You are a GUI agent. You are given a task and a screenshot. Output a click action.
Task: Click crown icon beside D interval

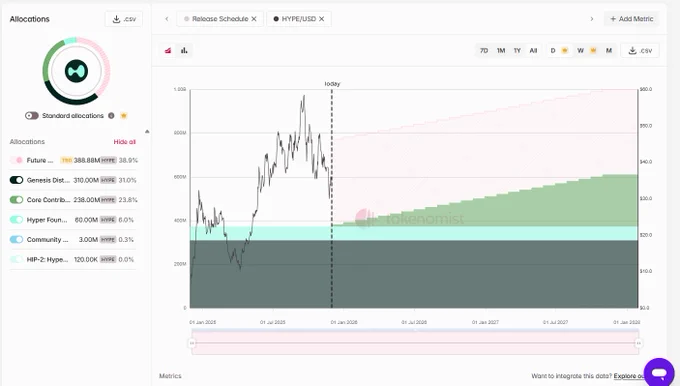click(x=565, y=51)
